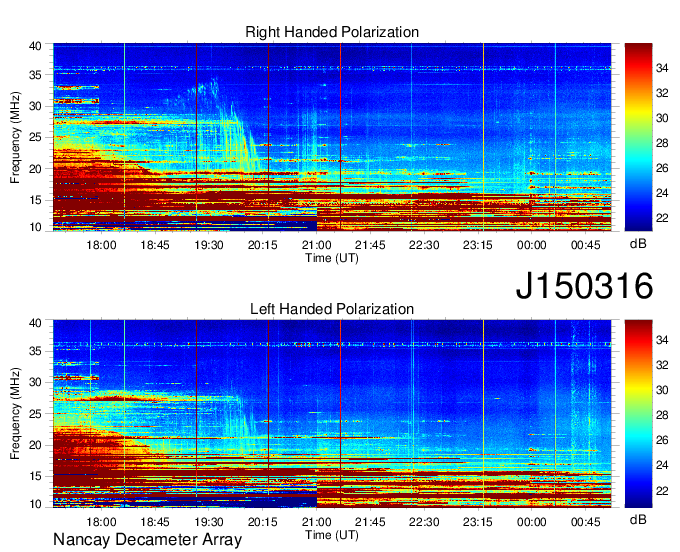The width and height of the screenshot is (680, 552).
Task: Click the 15 MHz tick of the Right Handed plot
Action: [35, 200]
